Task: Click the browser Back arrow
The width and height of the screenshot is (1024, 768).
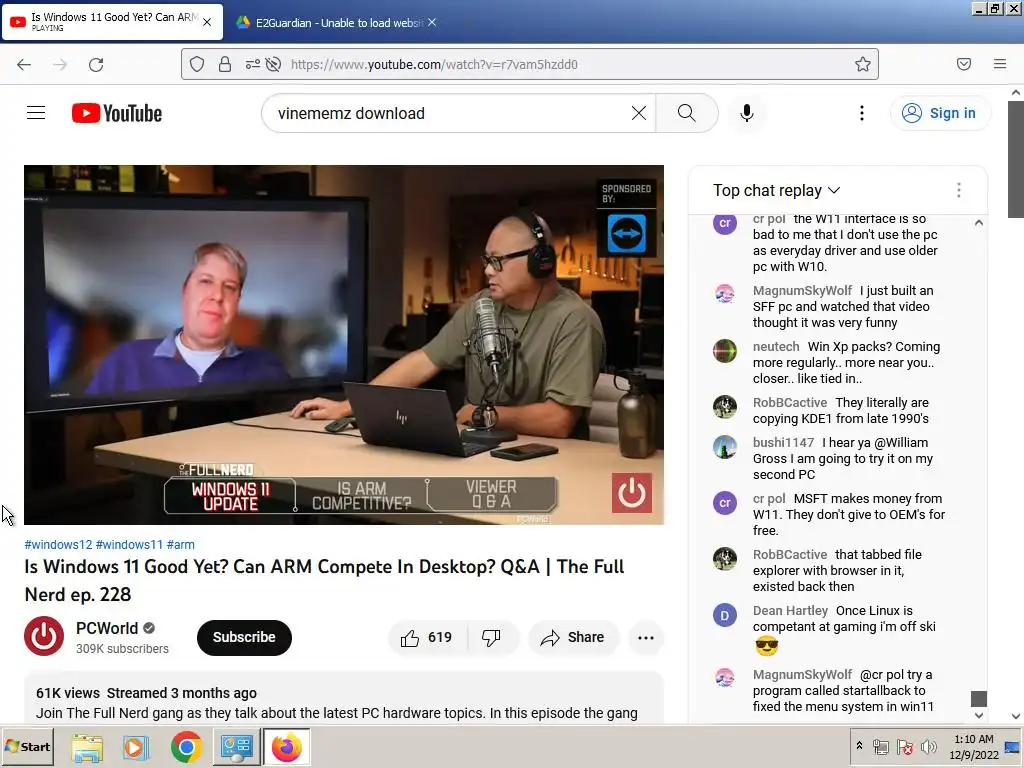Action: click(x=24, y=64)
